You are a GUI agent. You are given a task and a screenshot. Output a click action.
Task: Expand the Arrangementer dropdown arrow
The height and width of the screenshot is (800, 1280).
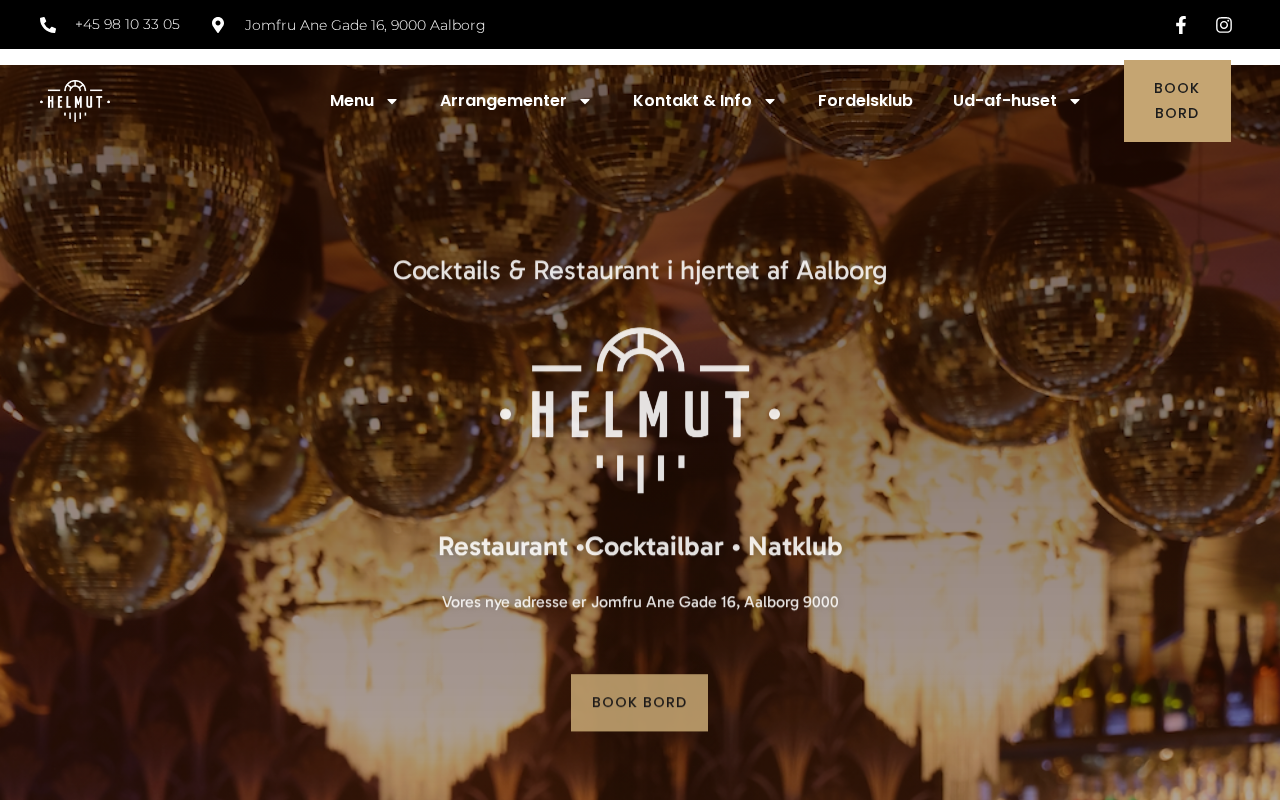point(585,101)
